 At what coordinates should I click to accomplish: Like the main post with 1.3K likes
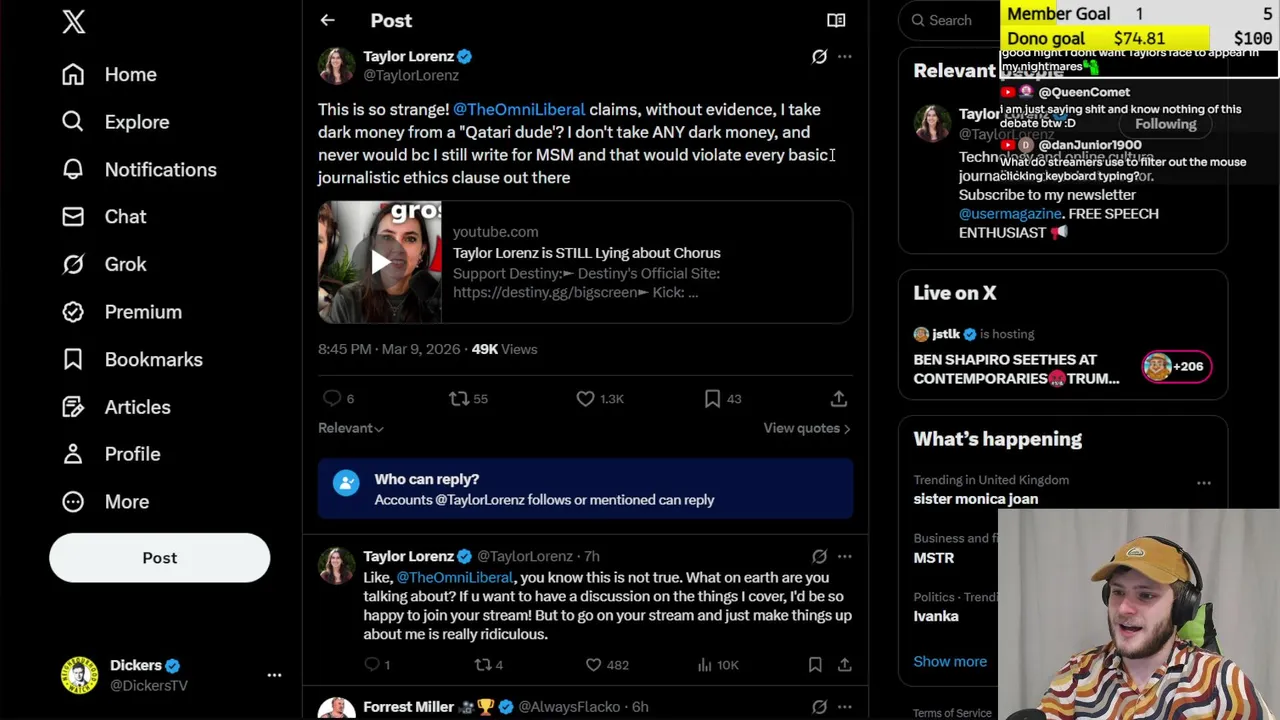pos(586,398)
